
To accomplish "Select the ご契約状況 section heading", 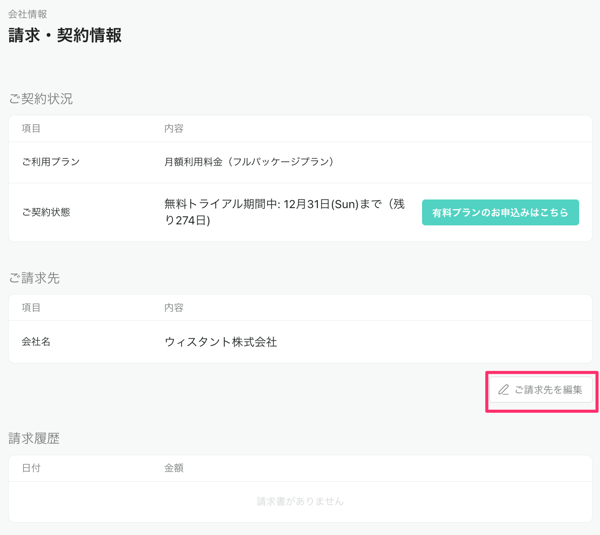I will pos(41,99).
